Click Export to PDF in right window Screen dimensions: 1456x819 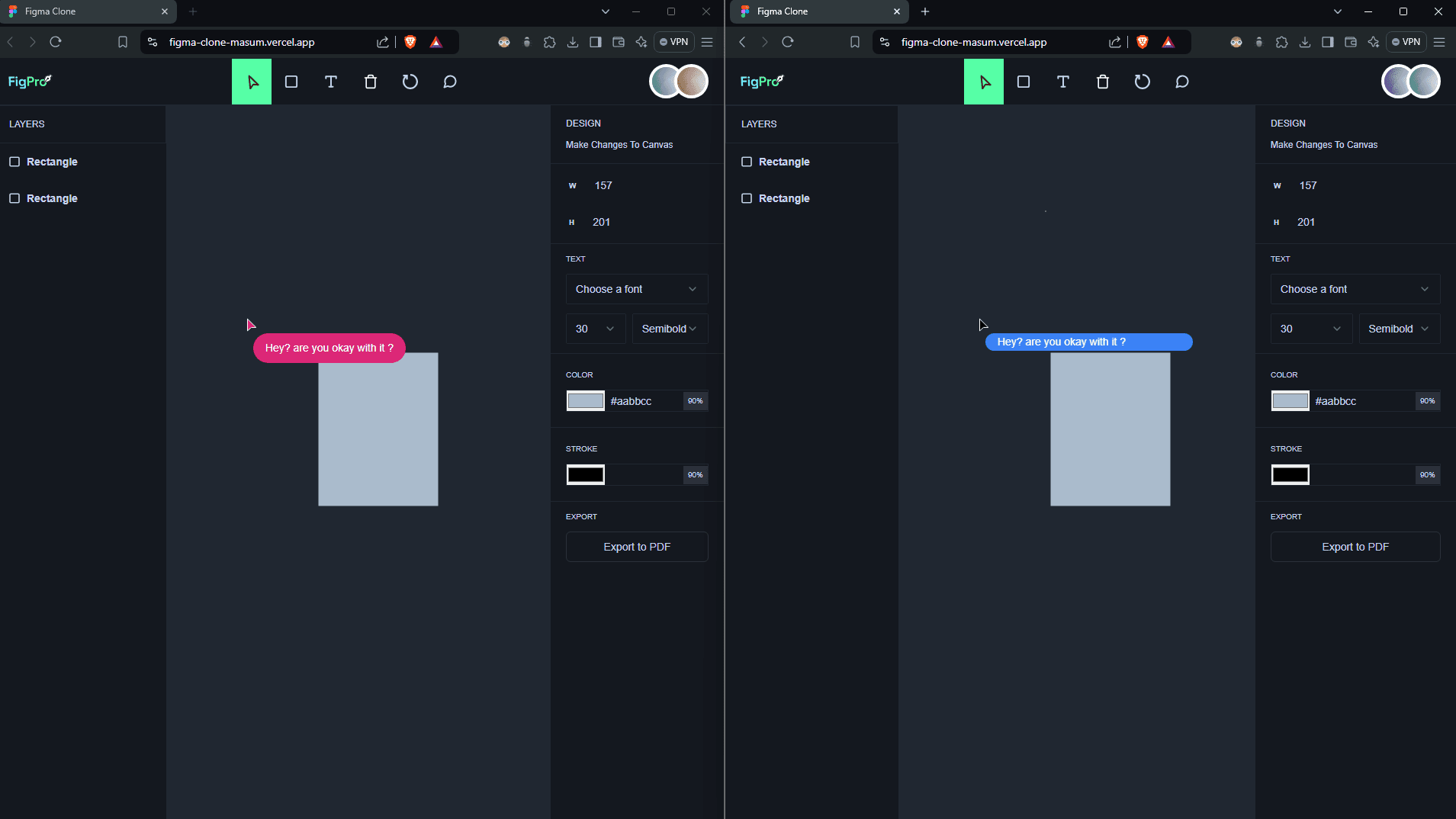click(x=1355, y=547)
